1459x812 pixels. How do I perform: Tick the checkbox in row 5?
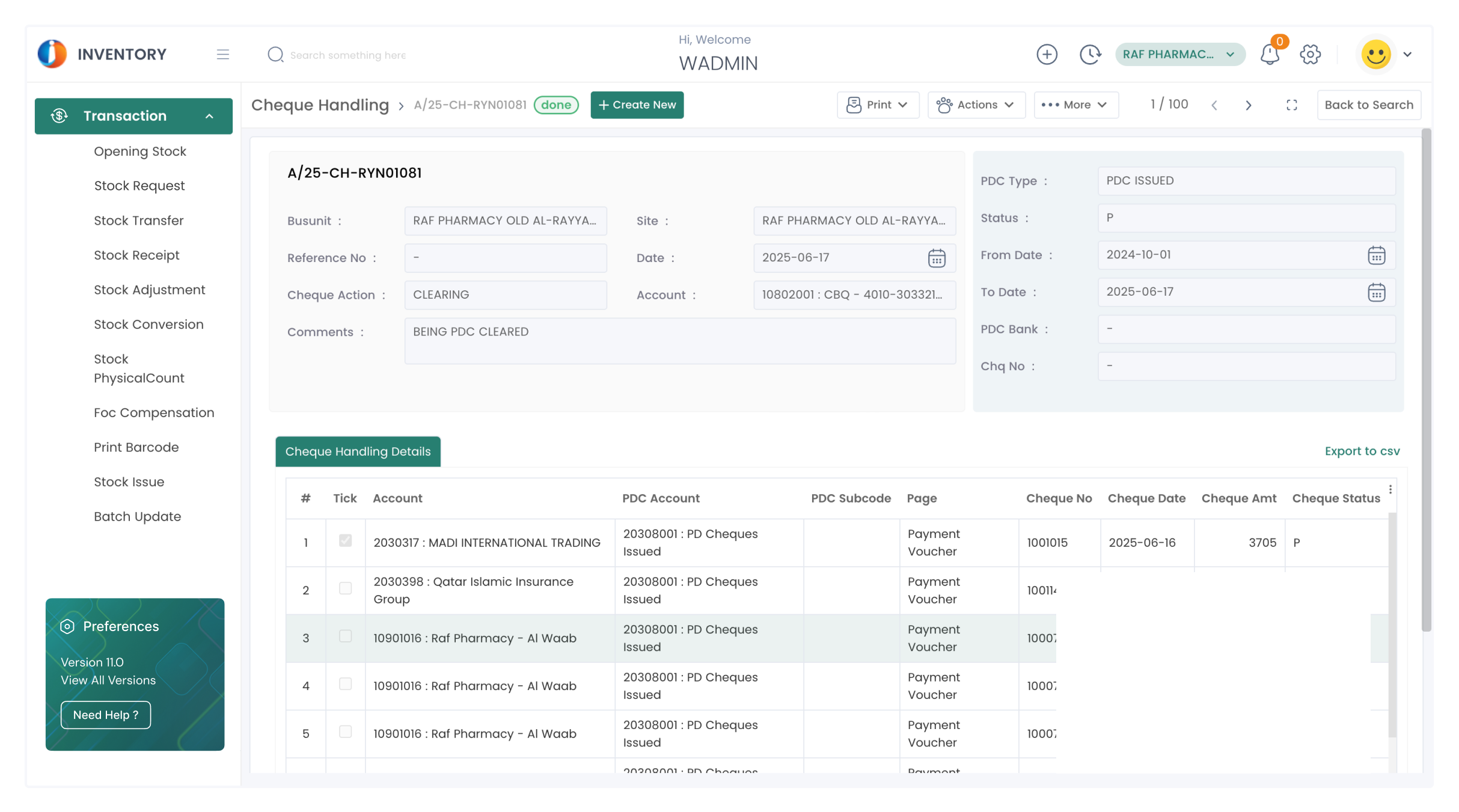click(345, 731)
